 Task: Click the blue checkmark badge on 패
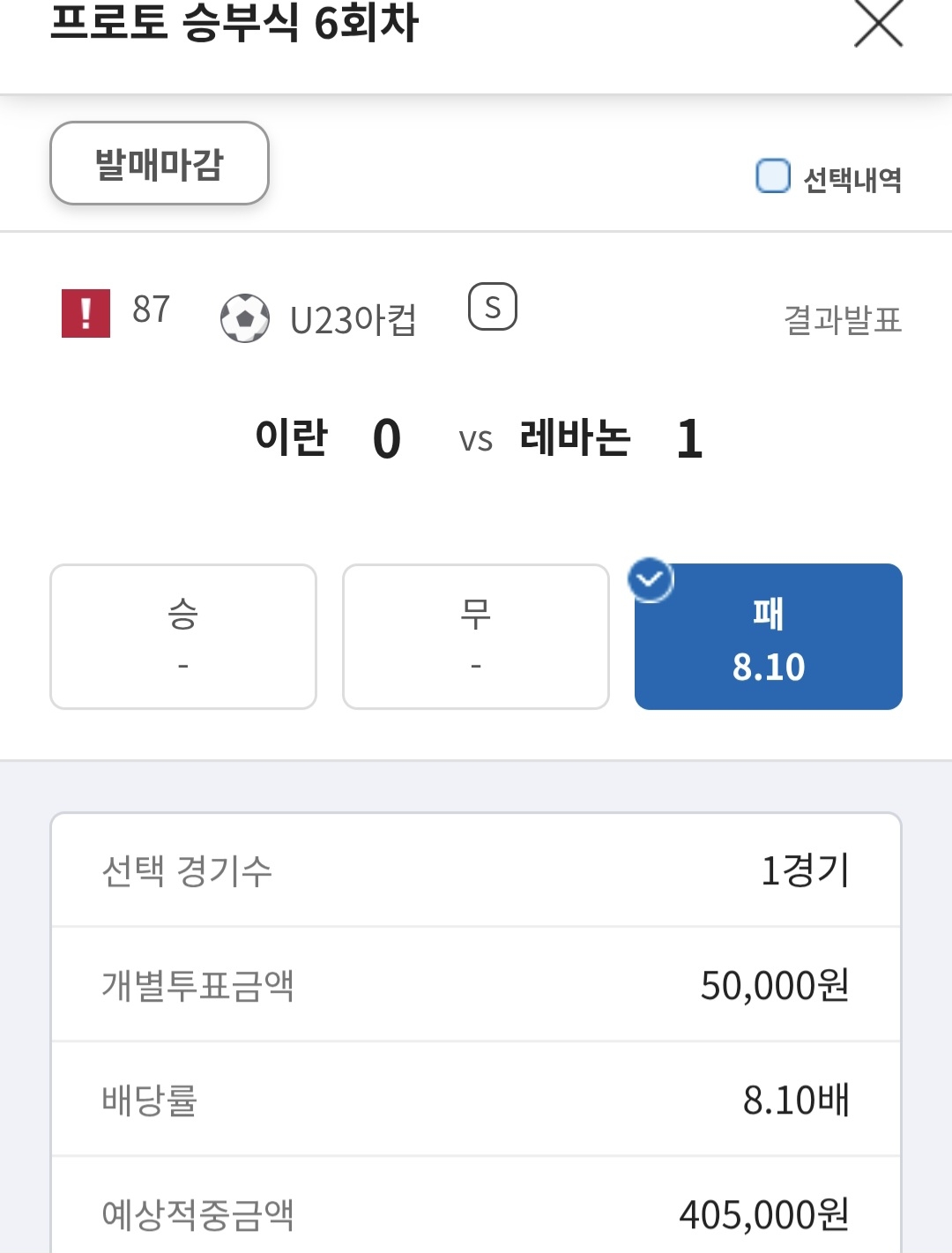point(651,580)
